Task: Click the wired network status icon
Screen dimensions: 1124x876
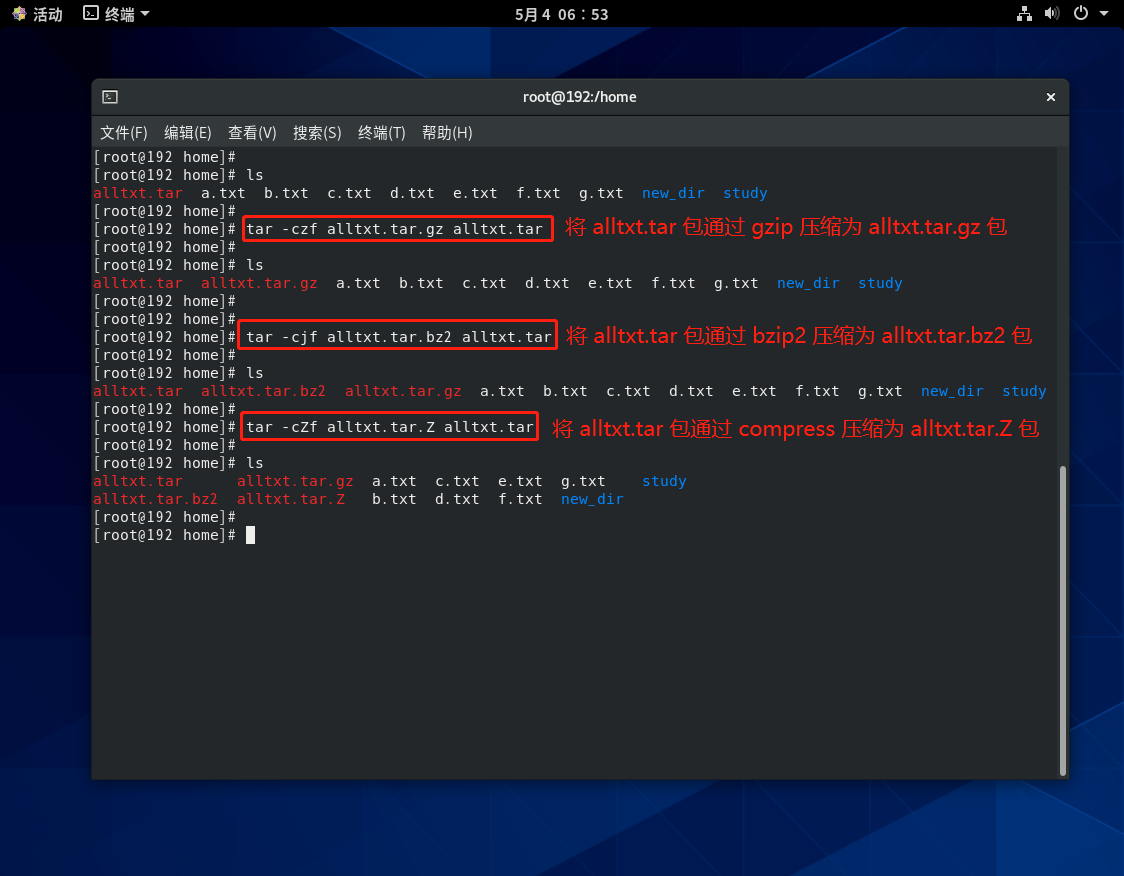Action: point(1024,14)
